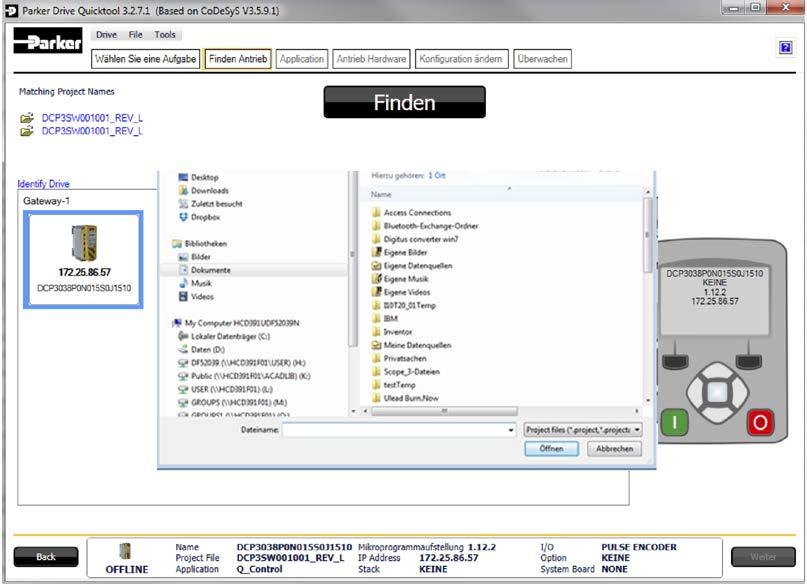Click the Identify Drive link
The height and width of the screenshot is (584, 807).
point(43,184)
